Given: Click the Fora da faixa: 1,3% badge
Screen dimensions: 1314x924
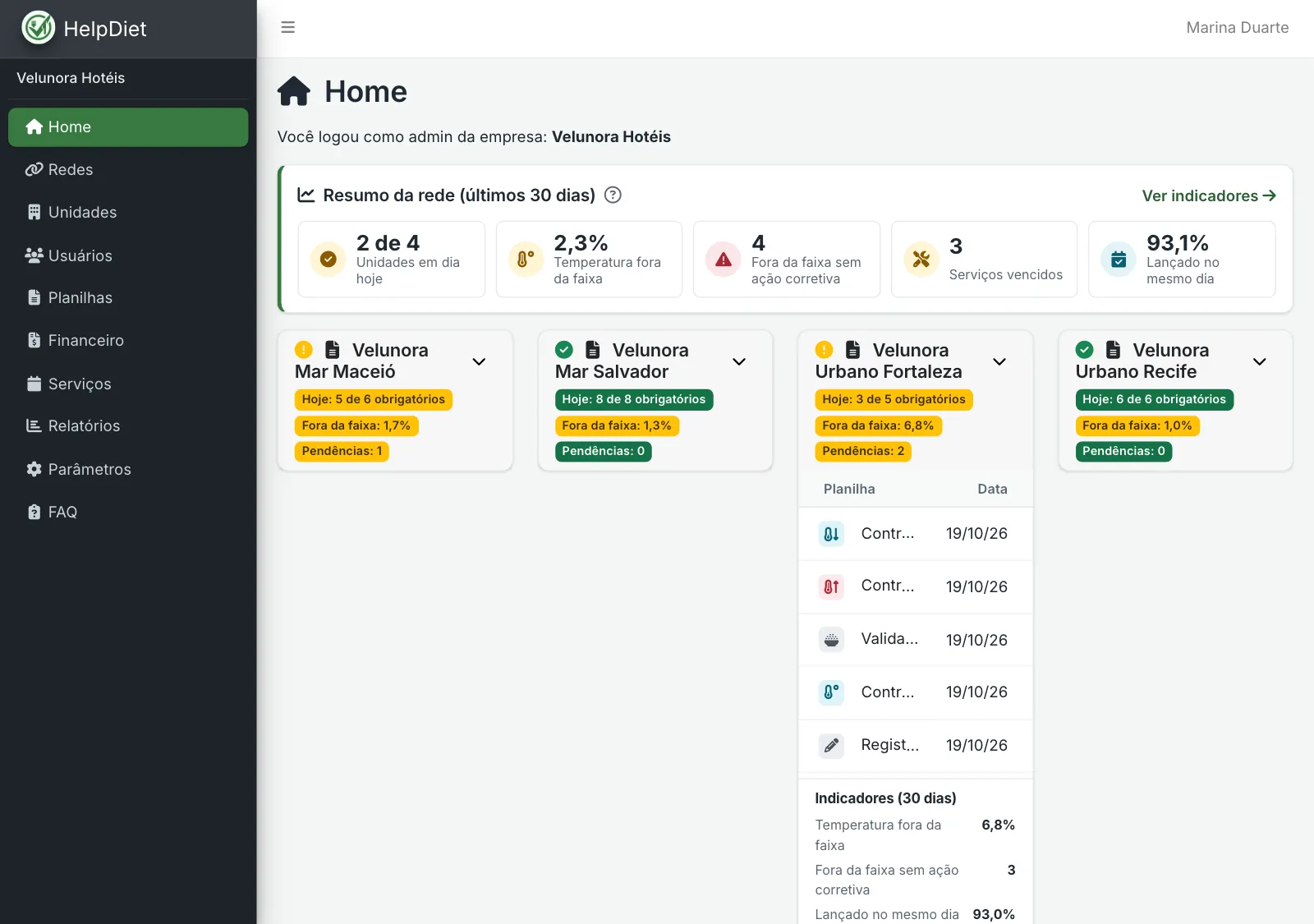Looking at the screenshot, I should pos(617,425).
